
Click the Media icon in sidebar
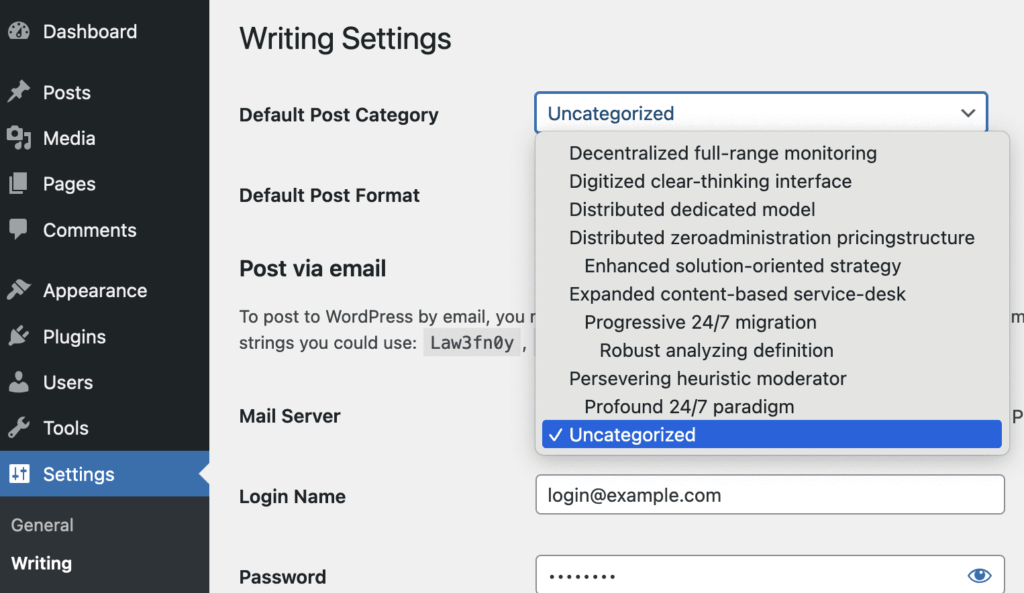tap(19, 138)
